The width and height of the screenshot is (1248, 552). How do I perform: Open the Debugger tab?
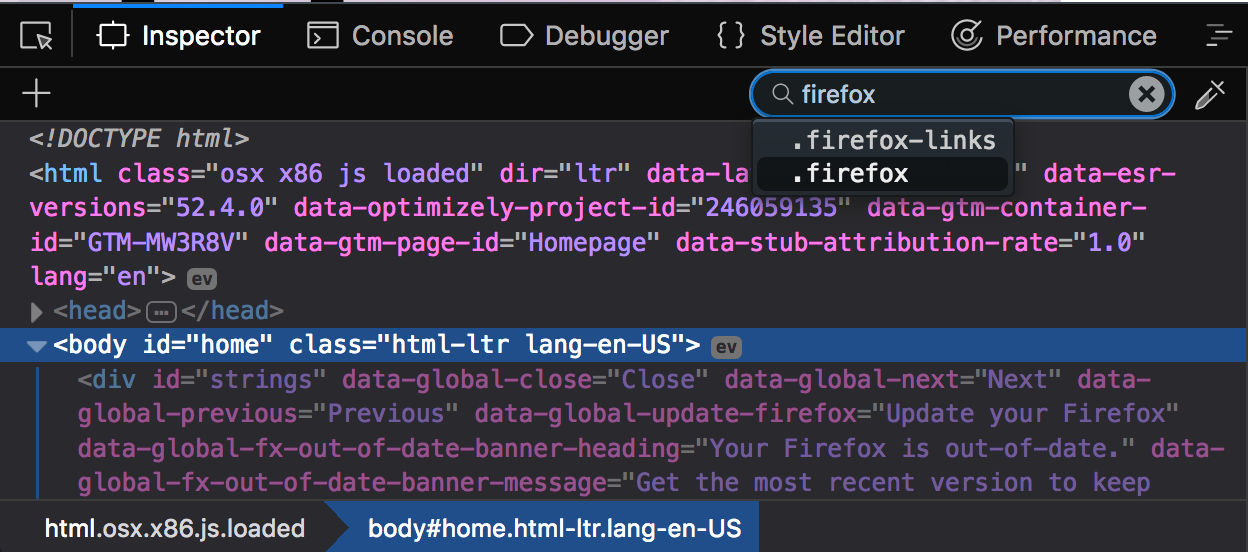click(x=584, y=37)
